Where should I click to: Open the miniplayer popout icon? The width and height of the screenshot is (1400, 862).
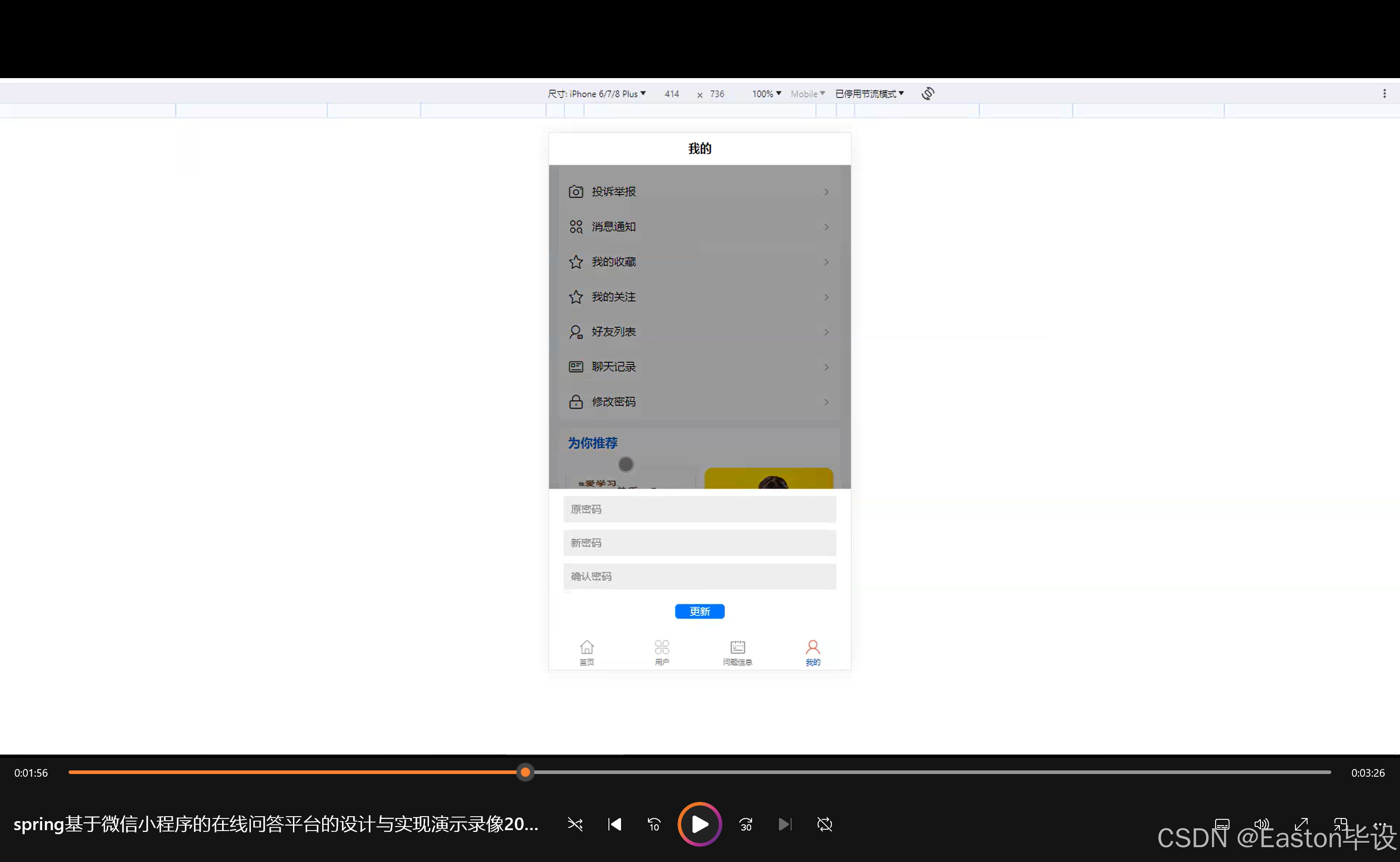1340,824
